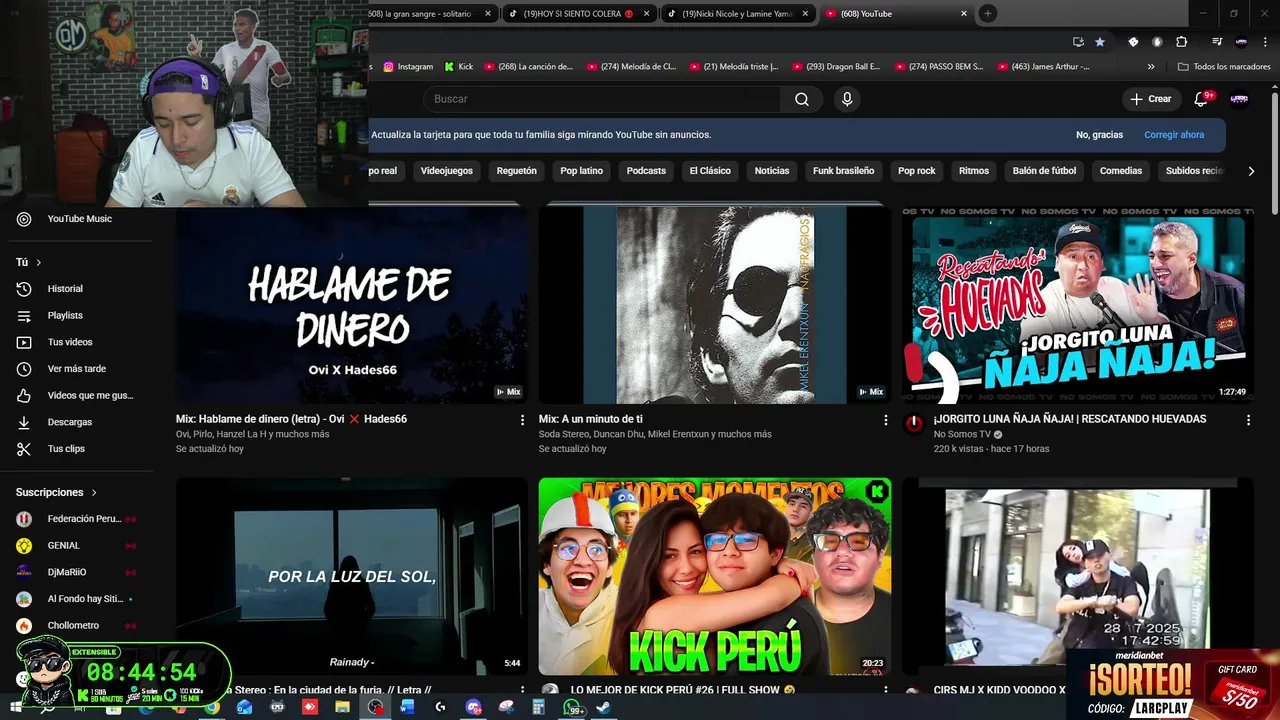
Task: Expand hidden bookmarks with the double chevron
Action: point(1151,67)
